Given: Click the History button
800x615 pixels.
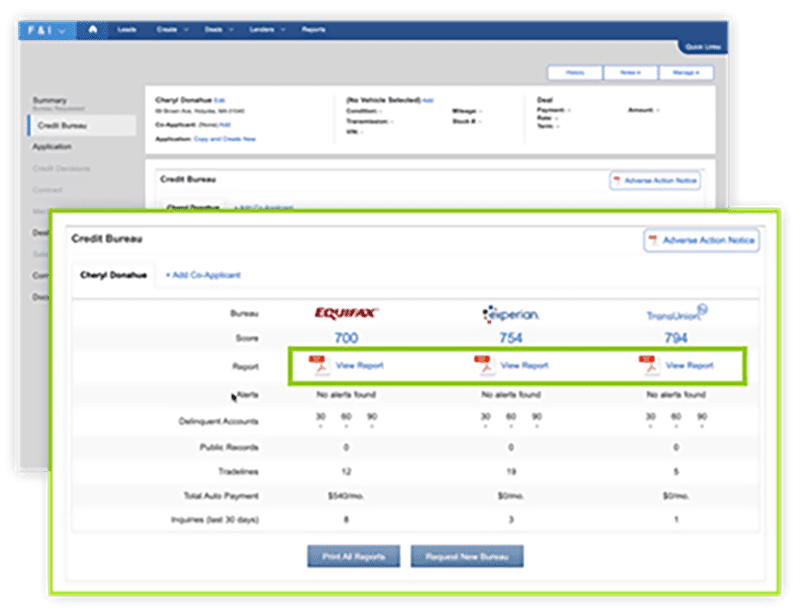Looking at the screenshot, I should tap(575, 73).
